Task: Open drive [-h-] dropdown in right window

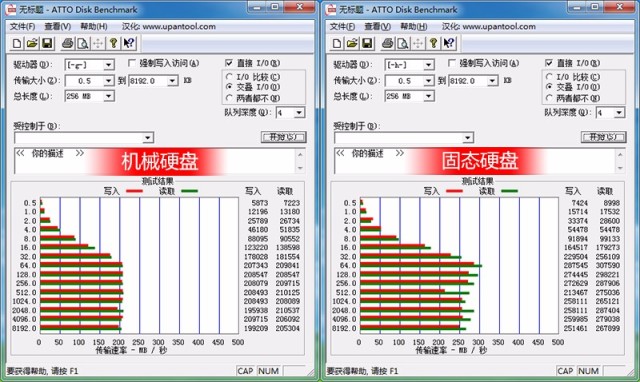Action: pos(428,65)
